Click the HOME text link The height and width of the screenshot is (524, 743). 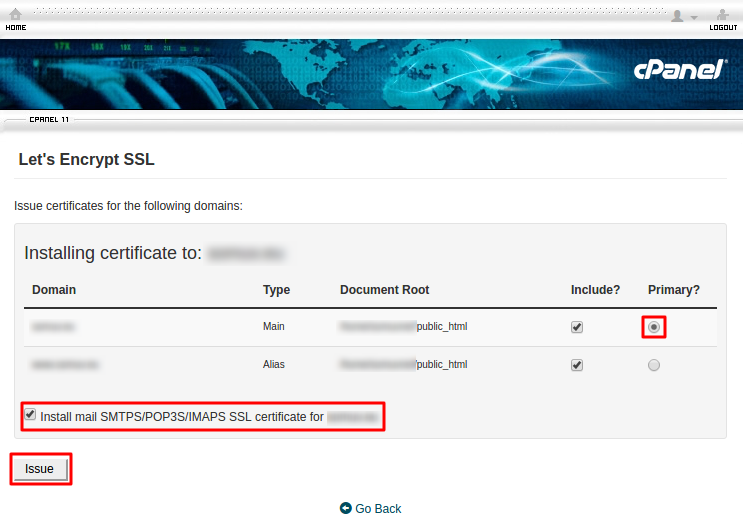tap(16, 27)
